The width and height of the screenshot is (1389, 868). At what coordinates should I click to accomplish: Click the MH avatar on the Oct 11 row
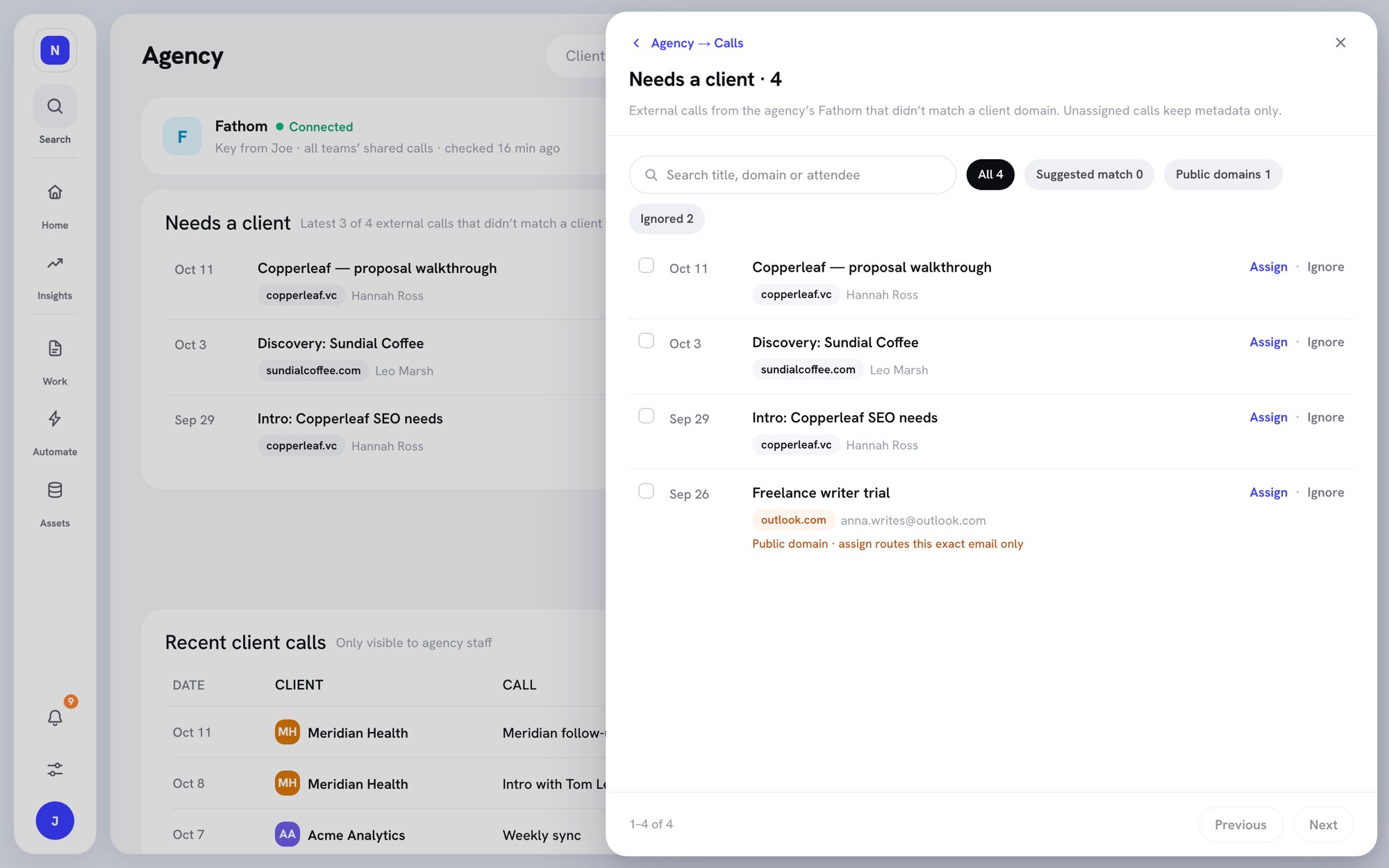click(x=287, y=732)
